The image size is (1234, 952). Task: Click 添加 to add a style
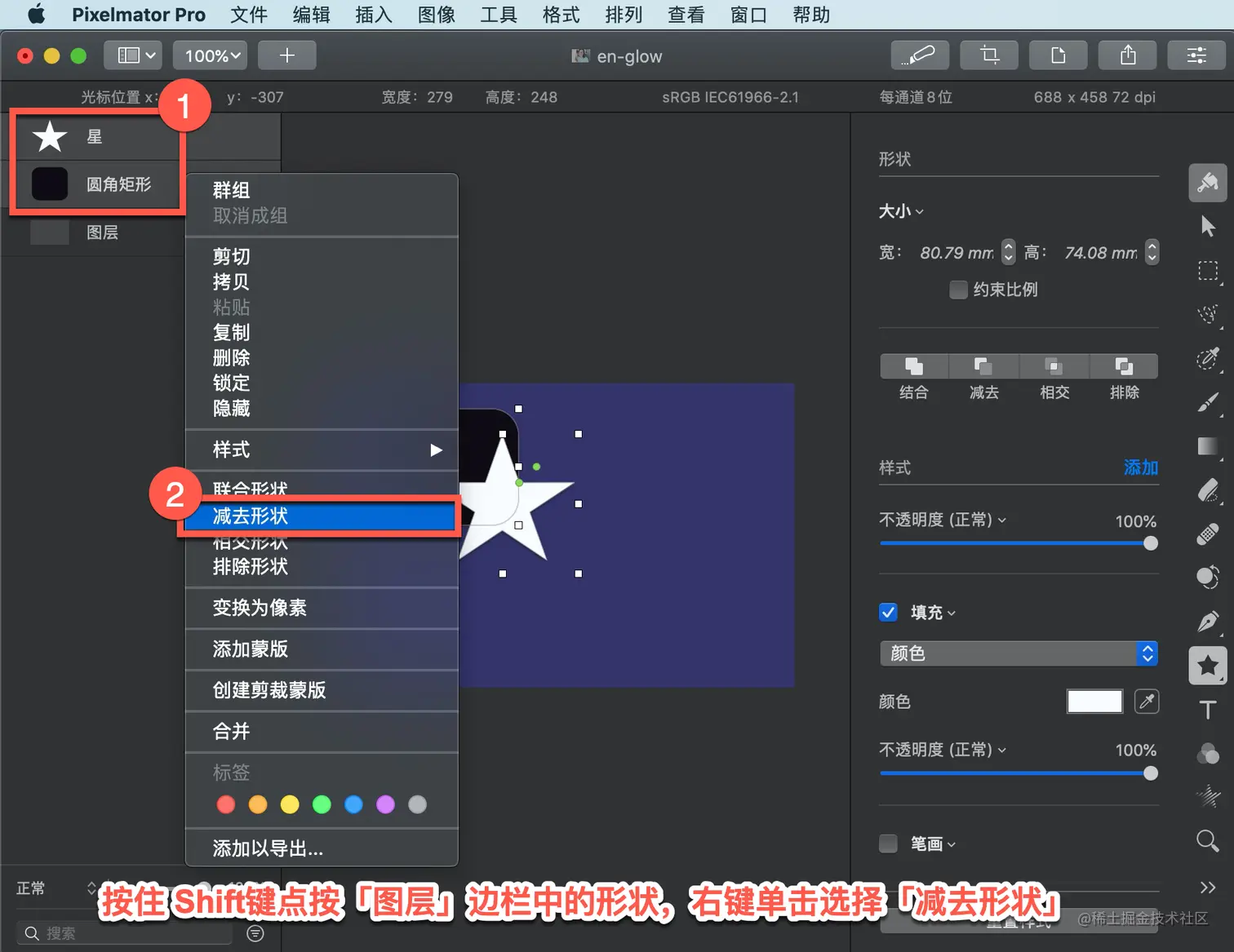pos(1141,467)
